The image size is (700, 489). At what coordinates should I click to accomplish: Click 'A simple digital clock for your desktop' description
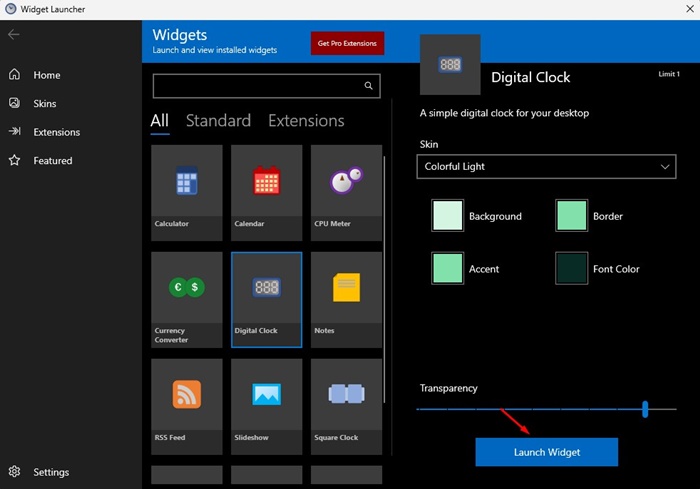(504, 113)
